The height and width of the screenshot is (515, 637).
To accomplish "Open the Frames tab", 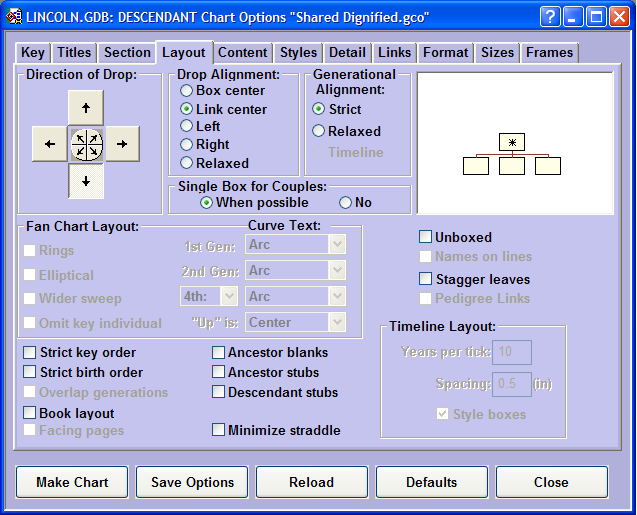I will (549, 53).
